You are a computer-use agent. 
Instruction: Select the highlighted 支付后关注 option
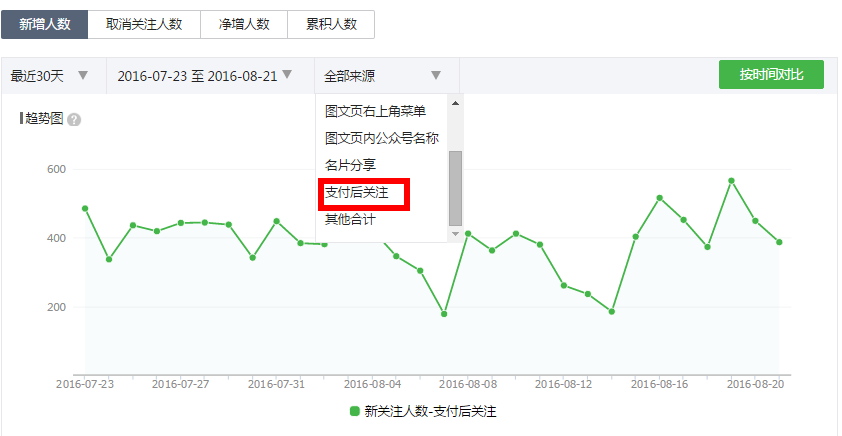[x=356, y=191]
